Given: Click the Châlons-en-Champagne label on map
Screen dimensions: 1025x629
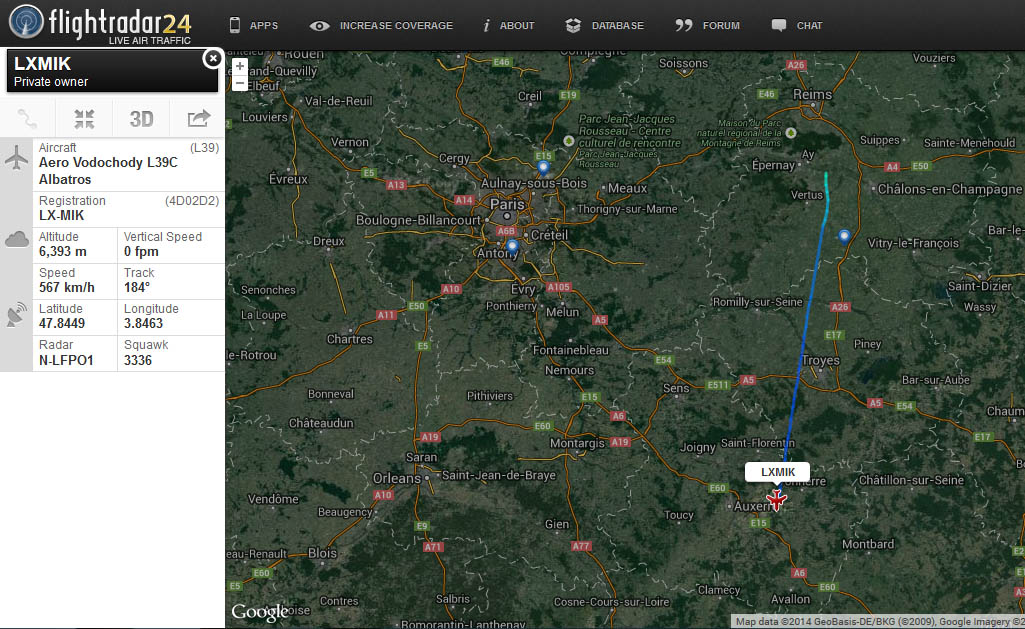Looking at the screenshot, I should tap(950, 189).
